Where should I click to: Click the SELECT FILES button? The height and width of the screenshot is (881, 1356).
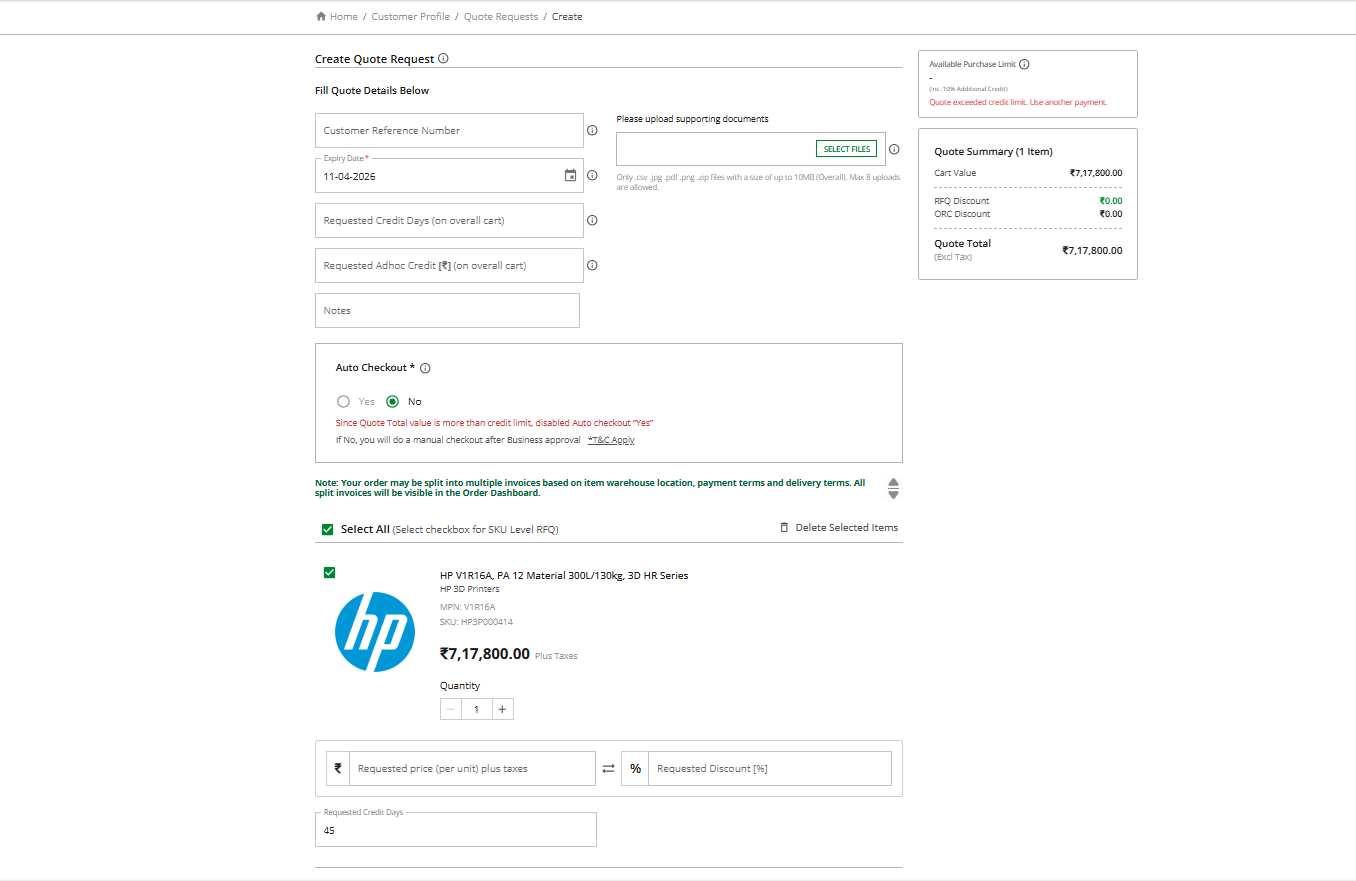click(846, 148)
